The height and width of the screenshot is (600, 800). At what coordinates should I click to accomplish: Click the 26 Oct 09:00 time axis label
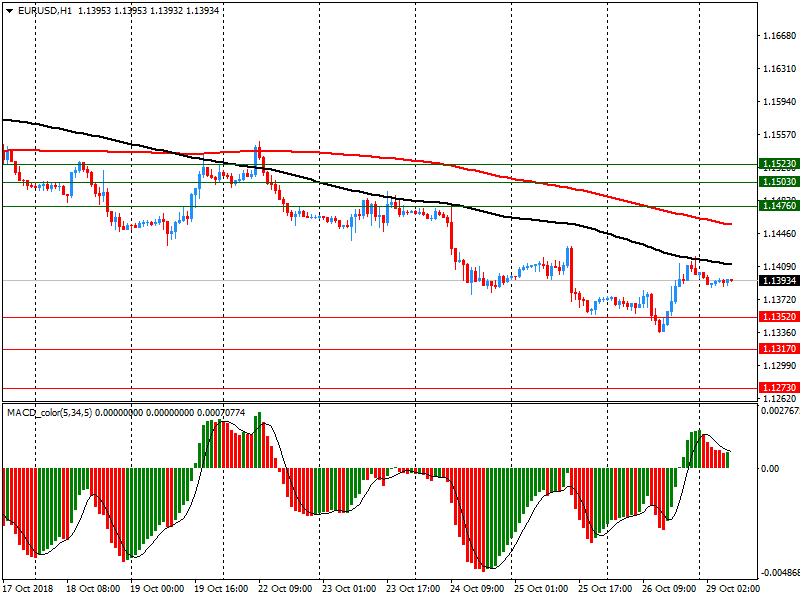pos(669,589)
